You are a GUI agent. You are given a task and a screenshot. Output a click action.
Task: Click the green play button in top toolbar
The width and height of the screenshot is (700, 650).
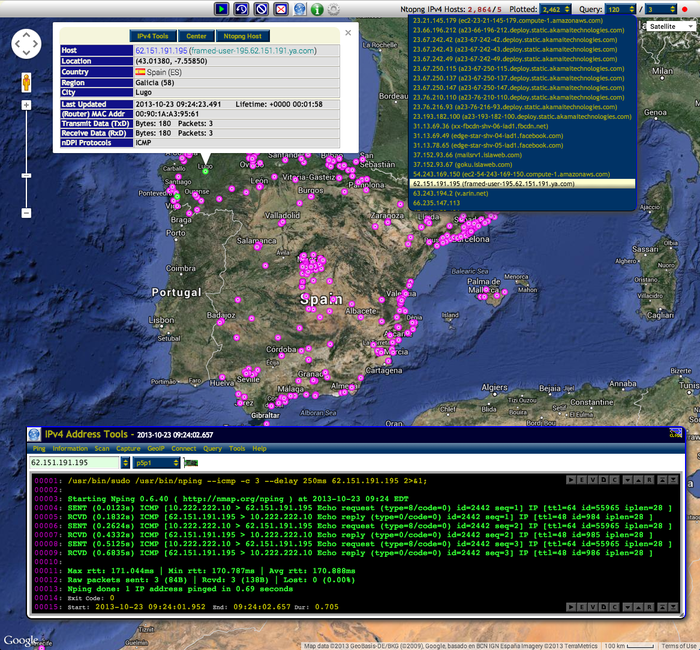[x=221, y=8]
